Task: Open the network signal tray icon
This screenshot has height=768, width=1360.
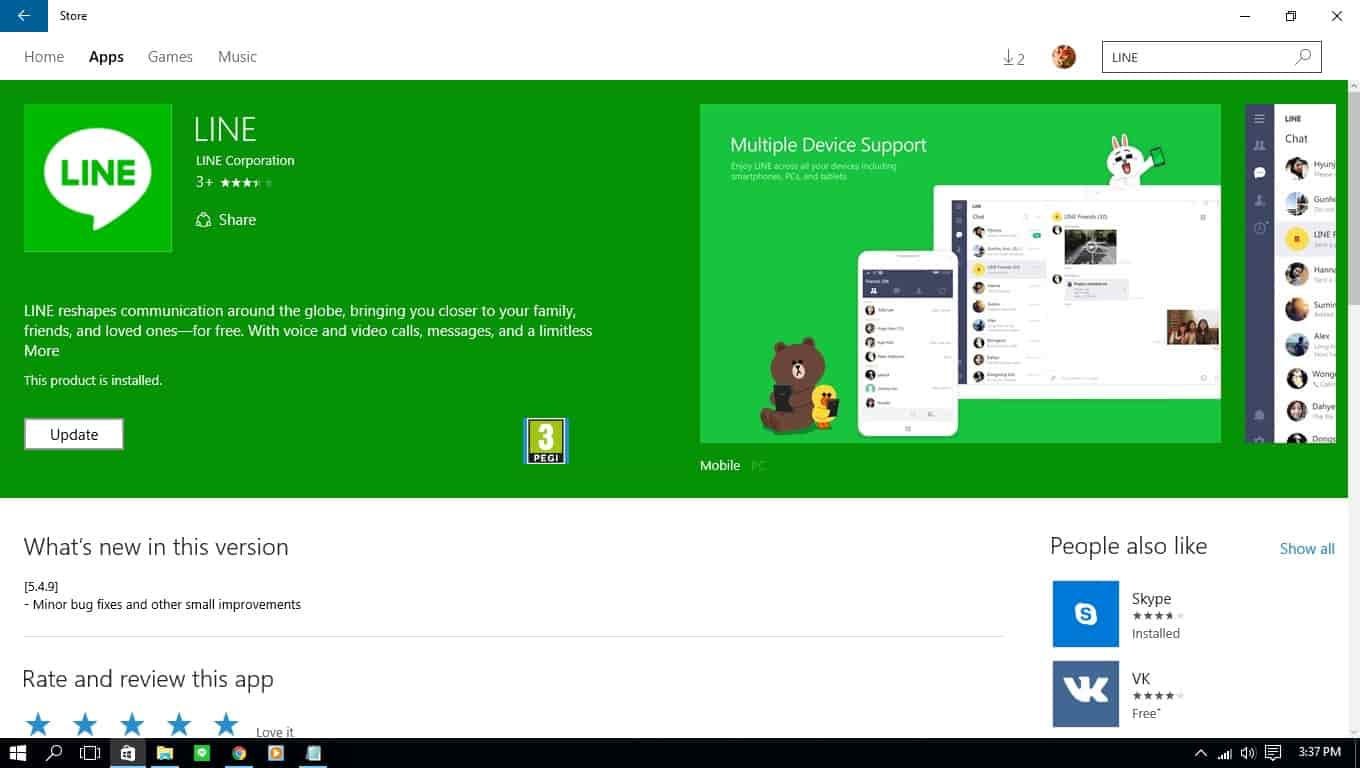Action: [1225, 753]
